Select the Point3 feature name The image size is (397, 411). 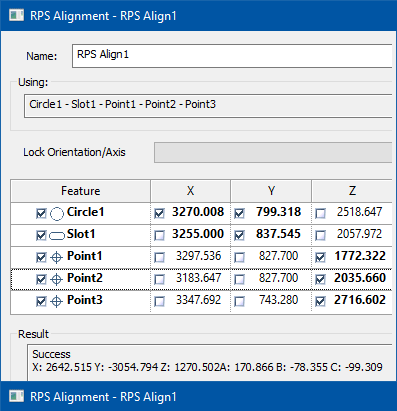coord(85,300)
